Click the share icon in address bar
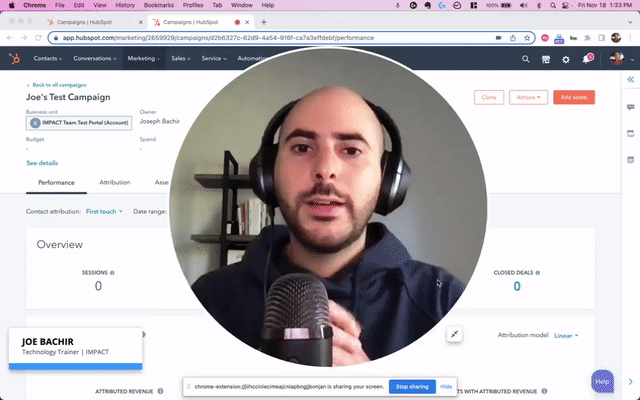 (513, 38)
